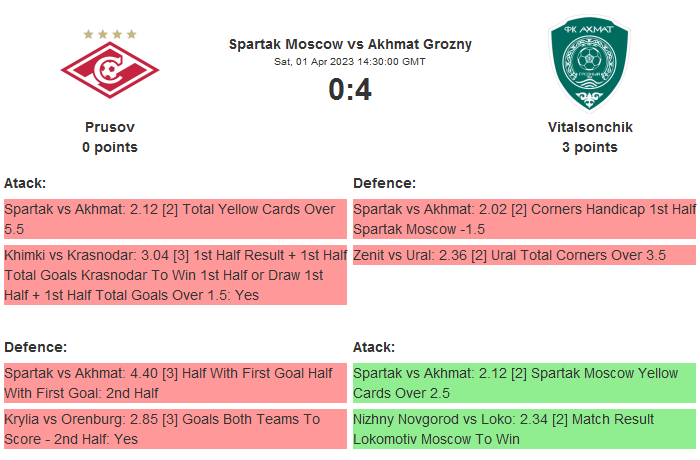Select the Khimki vs Krasnodar bet row
This screenshot has height=460, width=700.
[175, 275]
